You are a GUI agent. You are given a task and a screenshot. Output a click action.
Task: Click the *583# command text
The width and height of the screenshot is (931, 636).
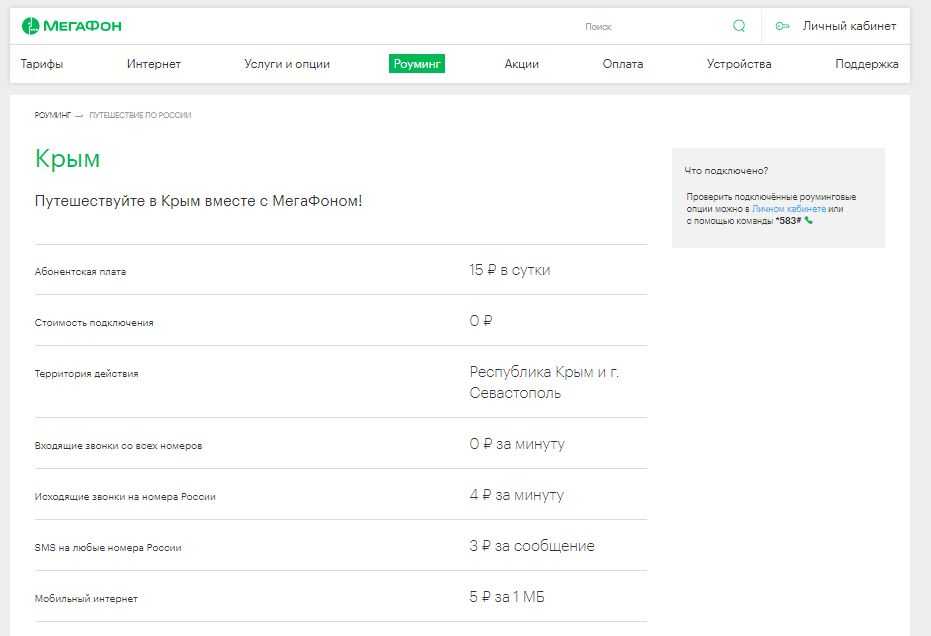pos(788,221)
